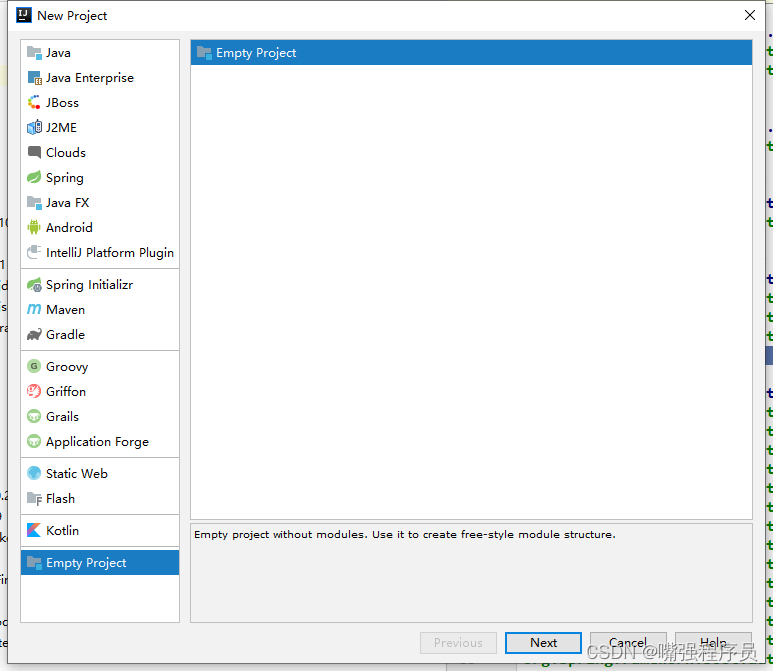Click the Griffon red icon
Image resolution: width=773 pixels, height=671 pixels.
point(34,391)
